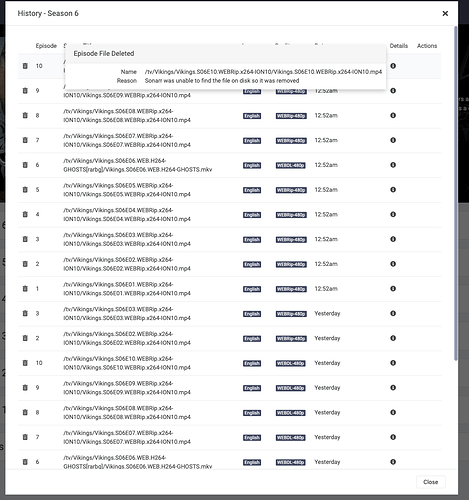This screenshot has height=500, width=469.
Task: Click the English badge in episode 5's row
Action: [252, 190]
